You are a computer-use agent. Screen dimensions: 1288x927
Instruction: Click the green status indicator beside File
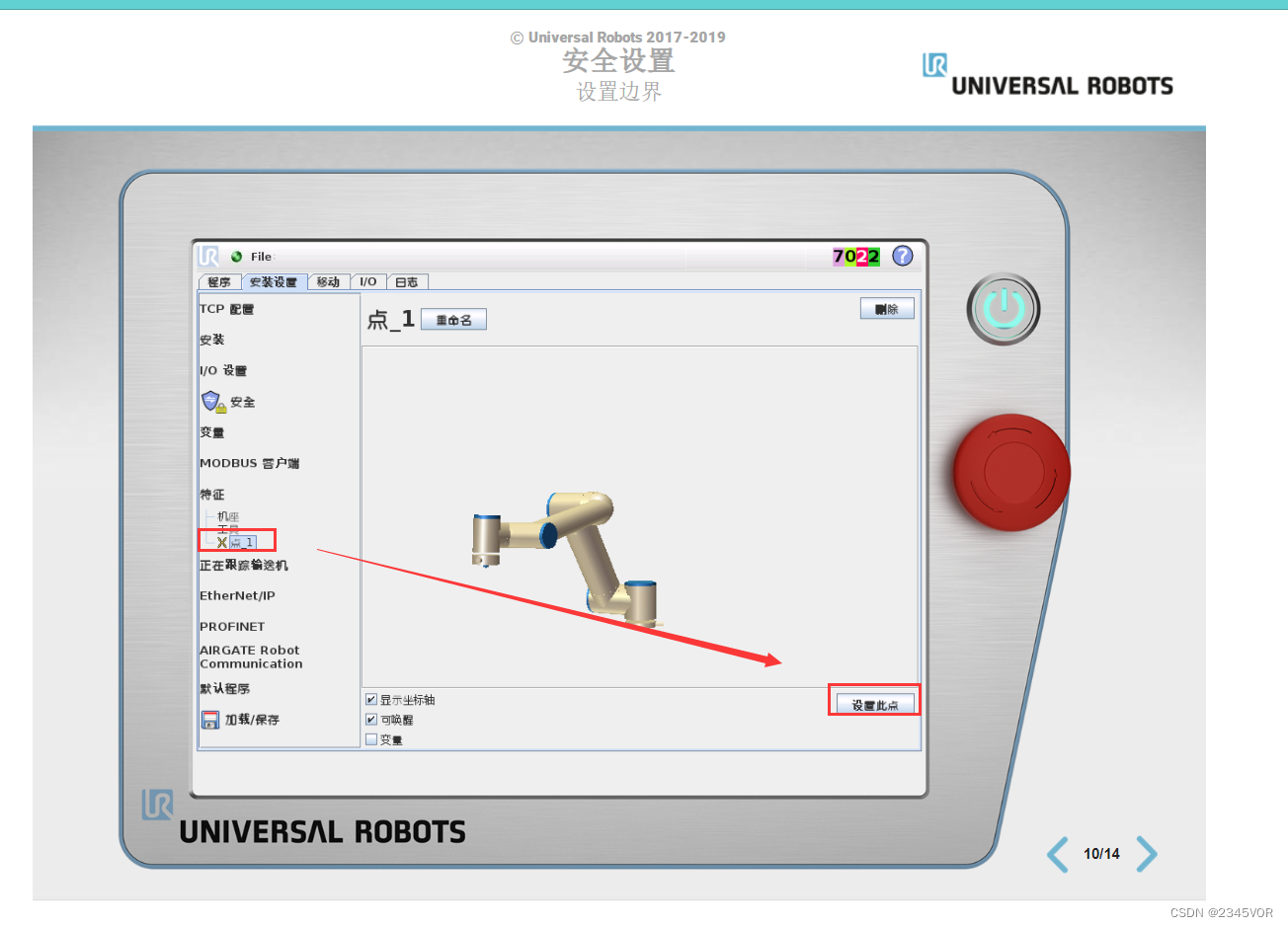pyautogui.click(x=237, y=257)
